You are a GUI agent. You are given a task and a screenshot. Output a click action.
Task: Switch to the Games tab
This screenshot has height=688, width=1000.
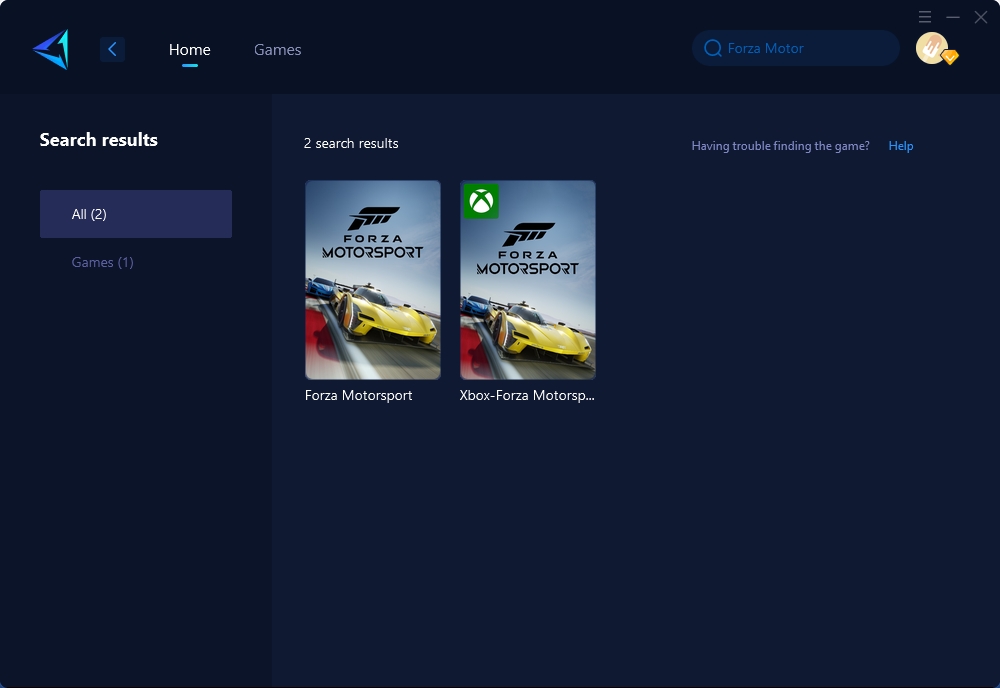click(x=277, y=50)
